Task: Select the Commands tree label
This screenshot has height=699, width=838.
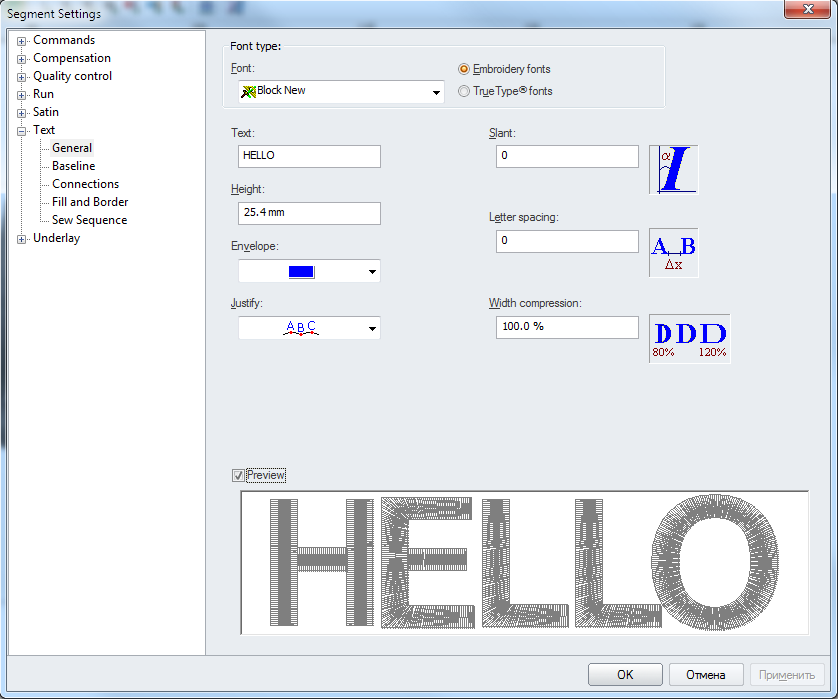Action: (x=64, y=40)
